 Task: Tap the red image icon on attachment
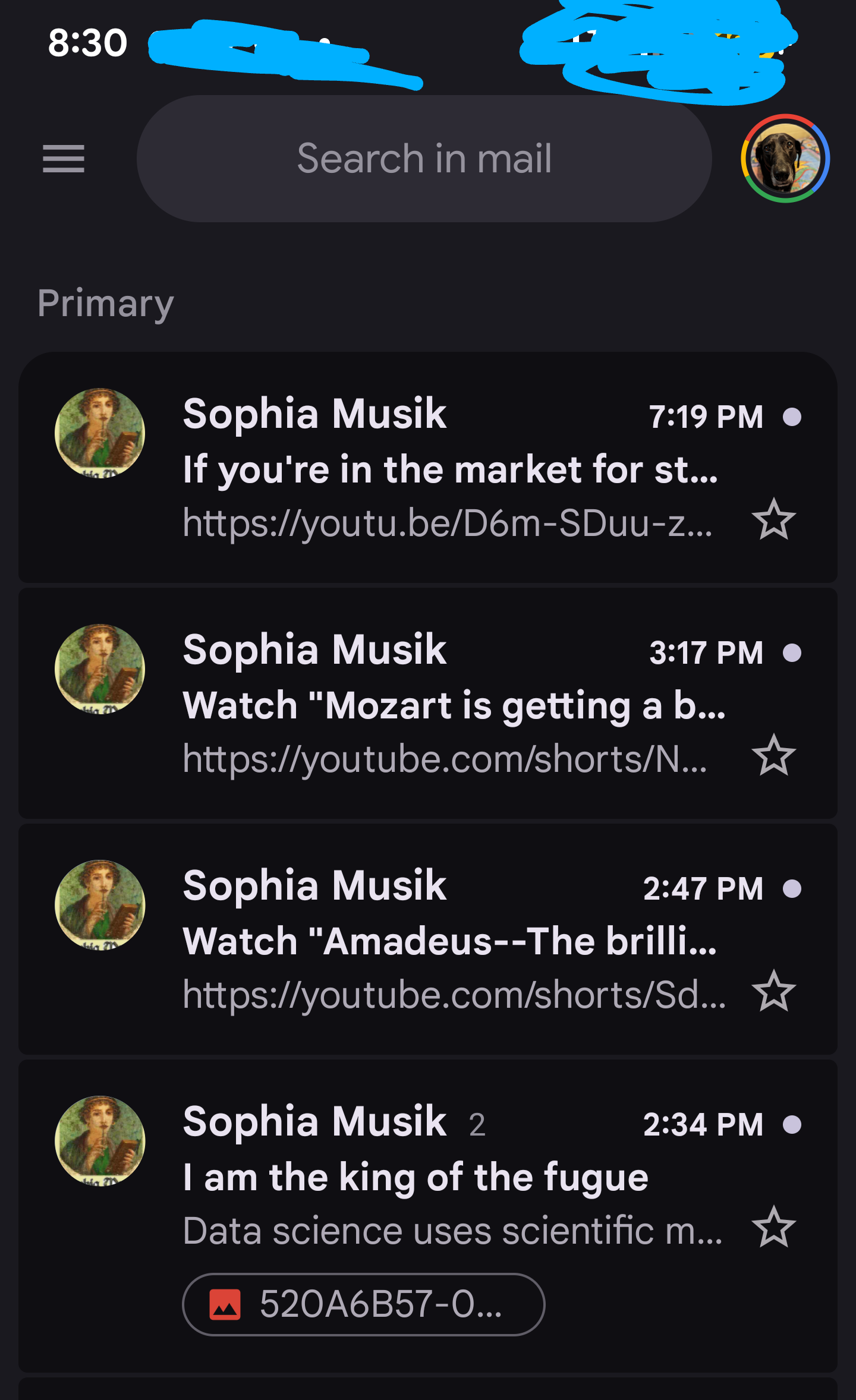click(x=225, y=1304)
